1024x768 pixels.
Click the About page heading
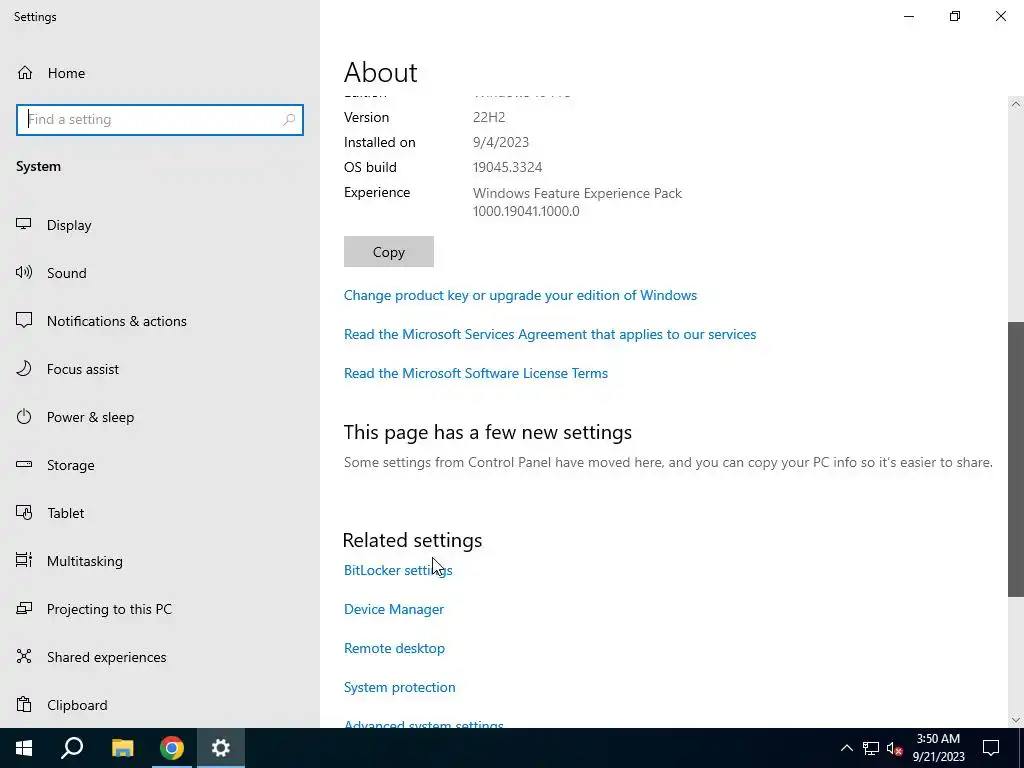point(381,72)
